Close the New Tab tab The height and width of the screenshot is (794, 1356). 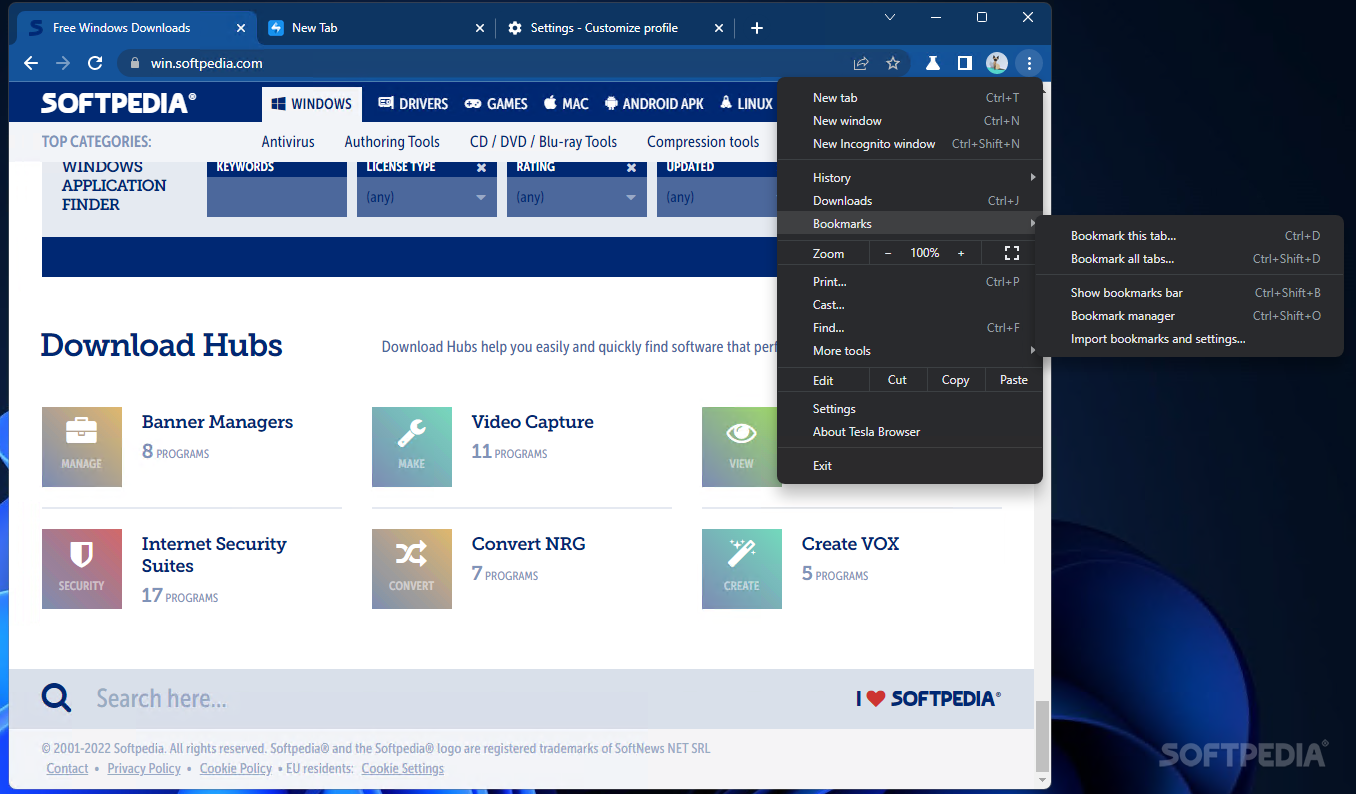(479, 28)
